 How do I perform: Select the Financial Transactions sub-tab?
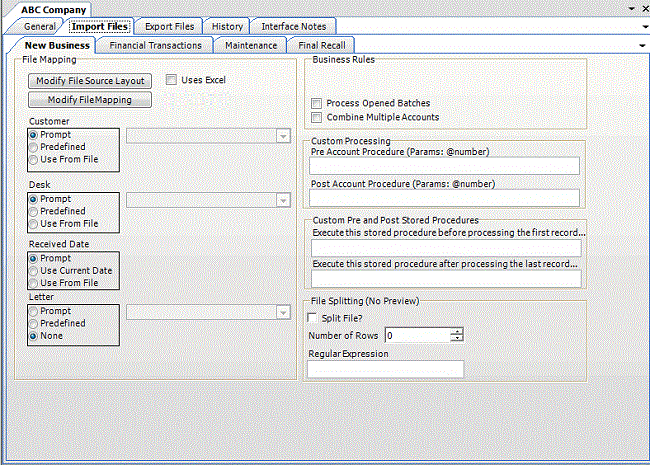click(155, 45)
